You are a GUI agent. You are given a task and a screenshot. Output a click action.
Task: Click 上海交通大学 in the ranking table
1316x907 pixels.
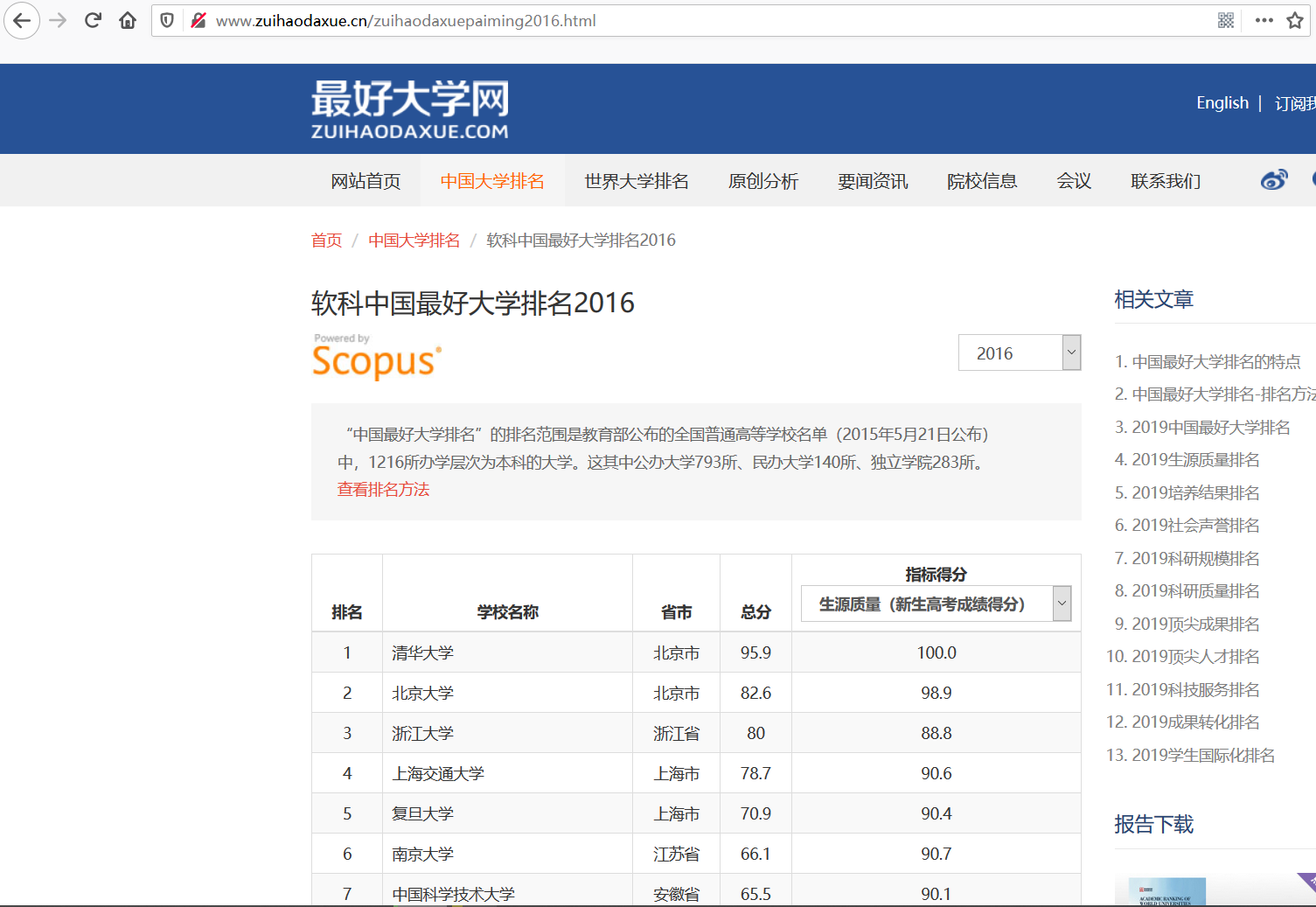438,774
